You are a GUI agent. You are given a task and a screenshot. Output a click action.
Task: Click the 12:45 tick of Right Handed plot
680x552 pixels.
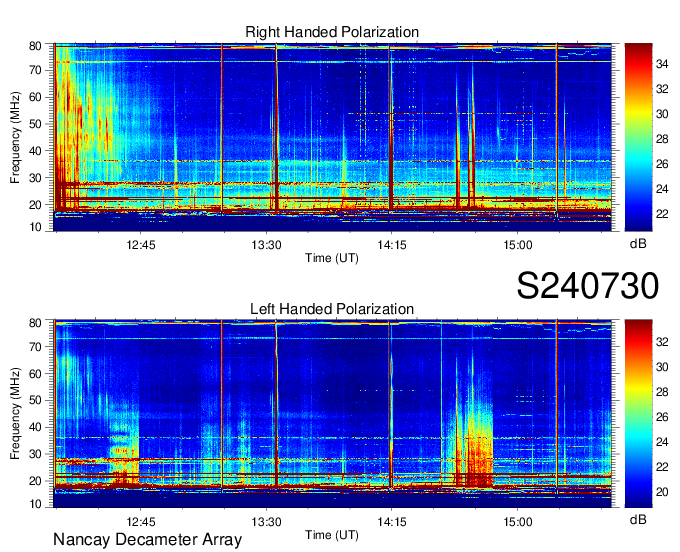tap(141, 245)
